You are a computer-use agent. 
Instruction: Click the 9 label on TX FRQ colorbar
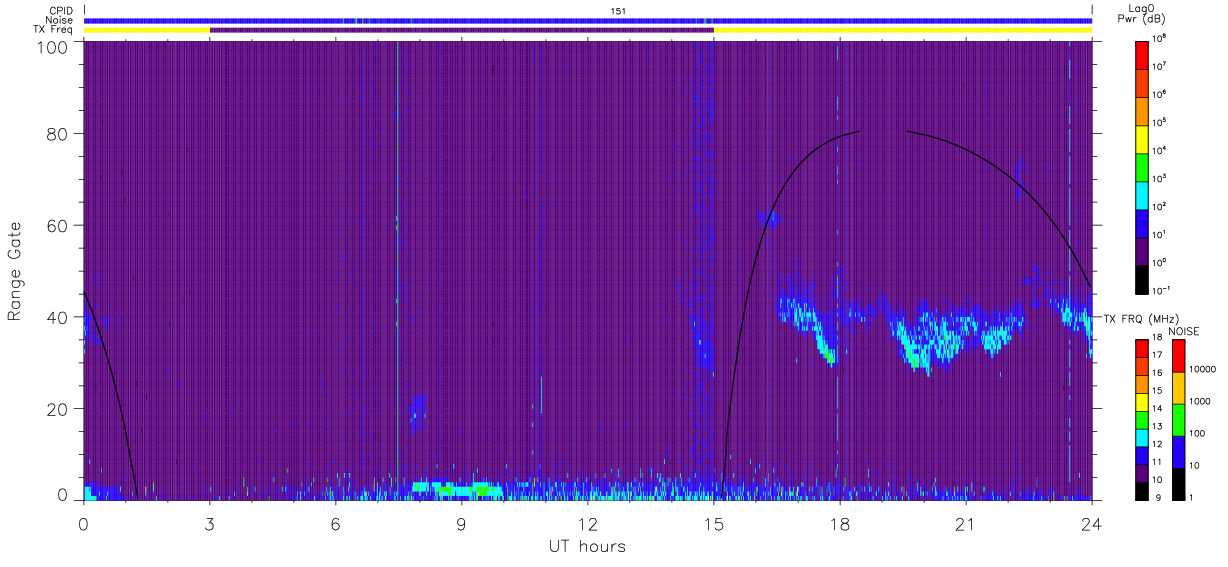[x=1156, y=497]
